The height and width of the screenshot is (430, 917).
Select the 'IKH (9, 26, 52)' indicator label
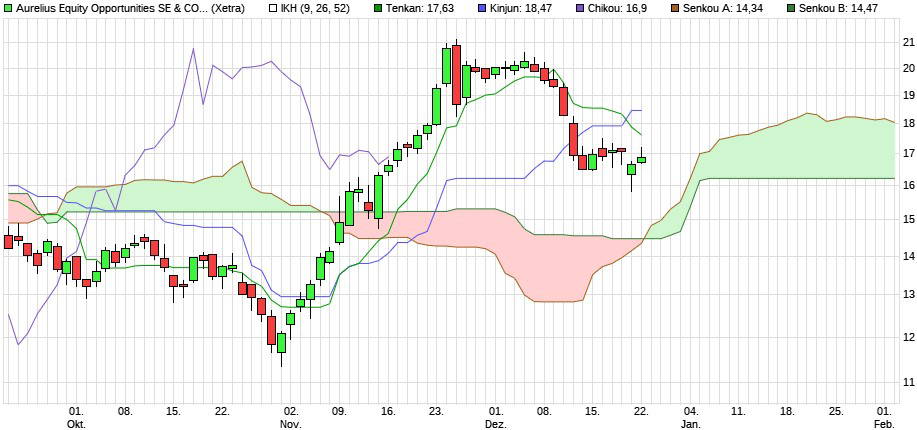[x=317, y=9]
